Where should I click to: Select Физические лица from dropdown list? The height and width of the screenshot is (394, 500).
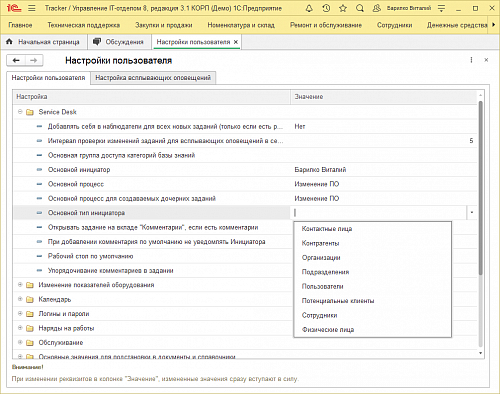(x=372, y=330)
